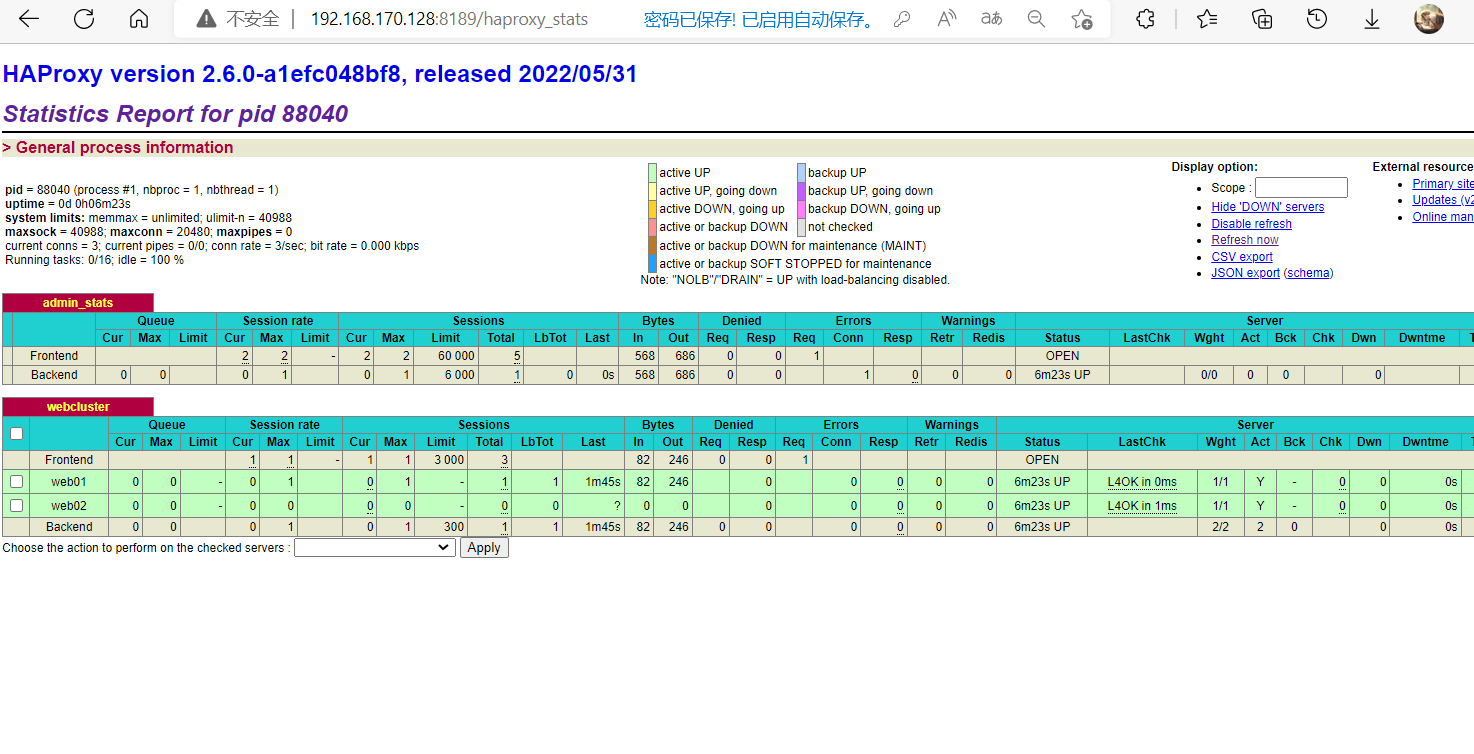Open the Primary site link
Viewport: 1474px width, 754px height.
tap(1443, 184)
